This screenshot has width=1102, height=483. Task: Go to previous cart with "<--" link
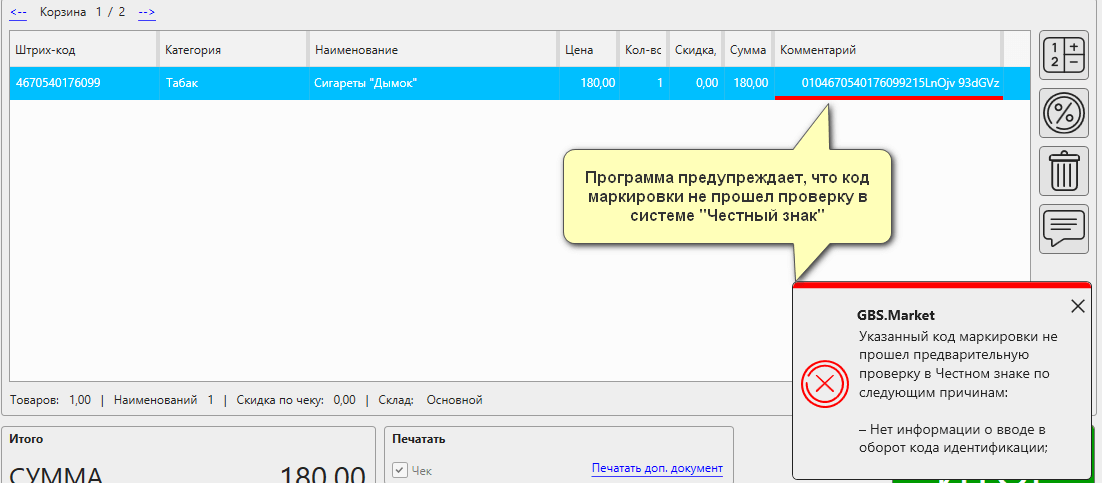point(18,13)
